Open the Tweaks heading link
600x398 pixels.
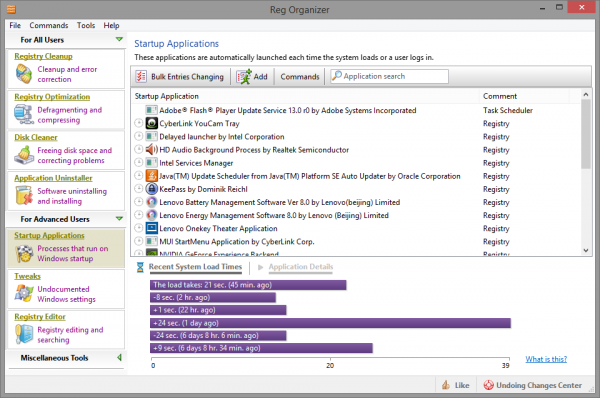[27, 276]
